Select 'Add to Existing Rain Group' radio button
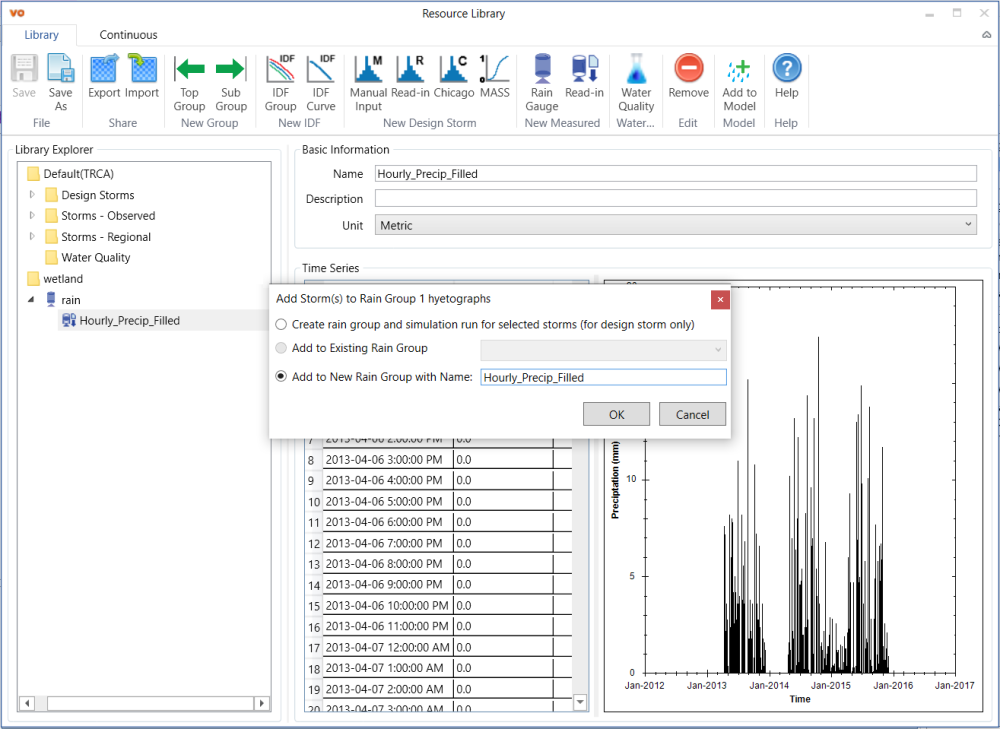1000x729 pixels. pyautogui.click(x=282, y=348)
